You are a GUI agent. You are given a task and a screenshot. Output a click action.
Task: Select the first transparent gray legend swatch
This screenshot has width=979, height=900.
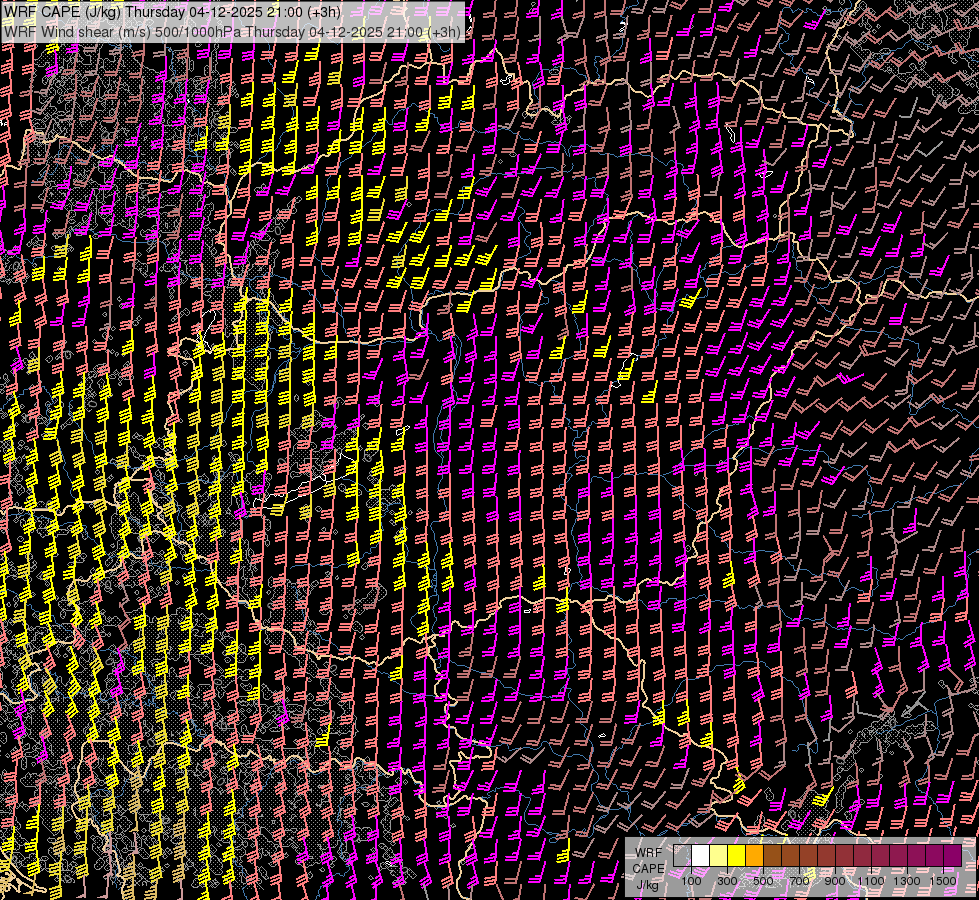[x=682, y=856]
